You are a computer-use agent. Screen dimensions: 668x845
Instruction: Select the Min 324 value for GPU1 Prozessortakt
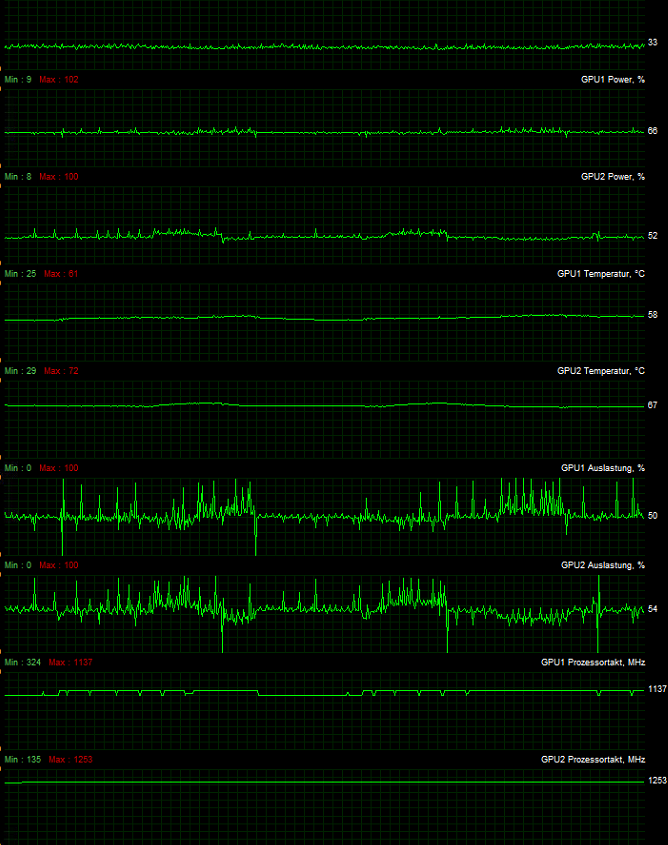click(23, 662)
